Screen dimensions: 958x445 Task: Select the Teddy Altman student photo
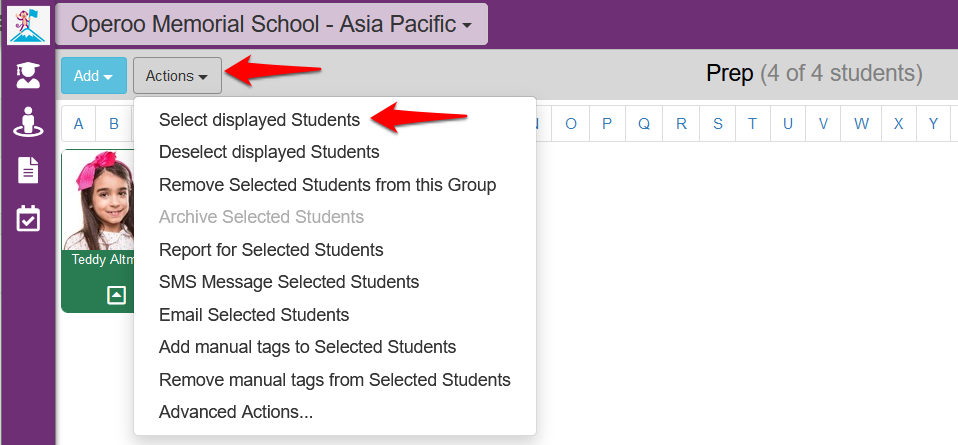pyautogui.click(x=99, y=200)
